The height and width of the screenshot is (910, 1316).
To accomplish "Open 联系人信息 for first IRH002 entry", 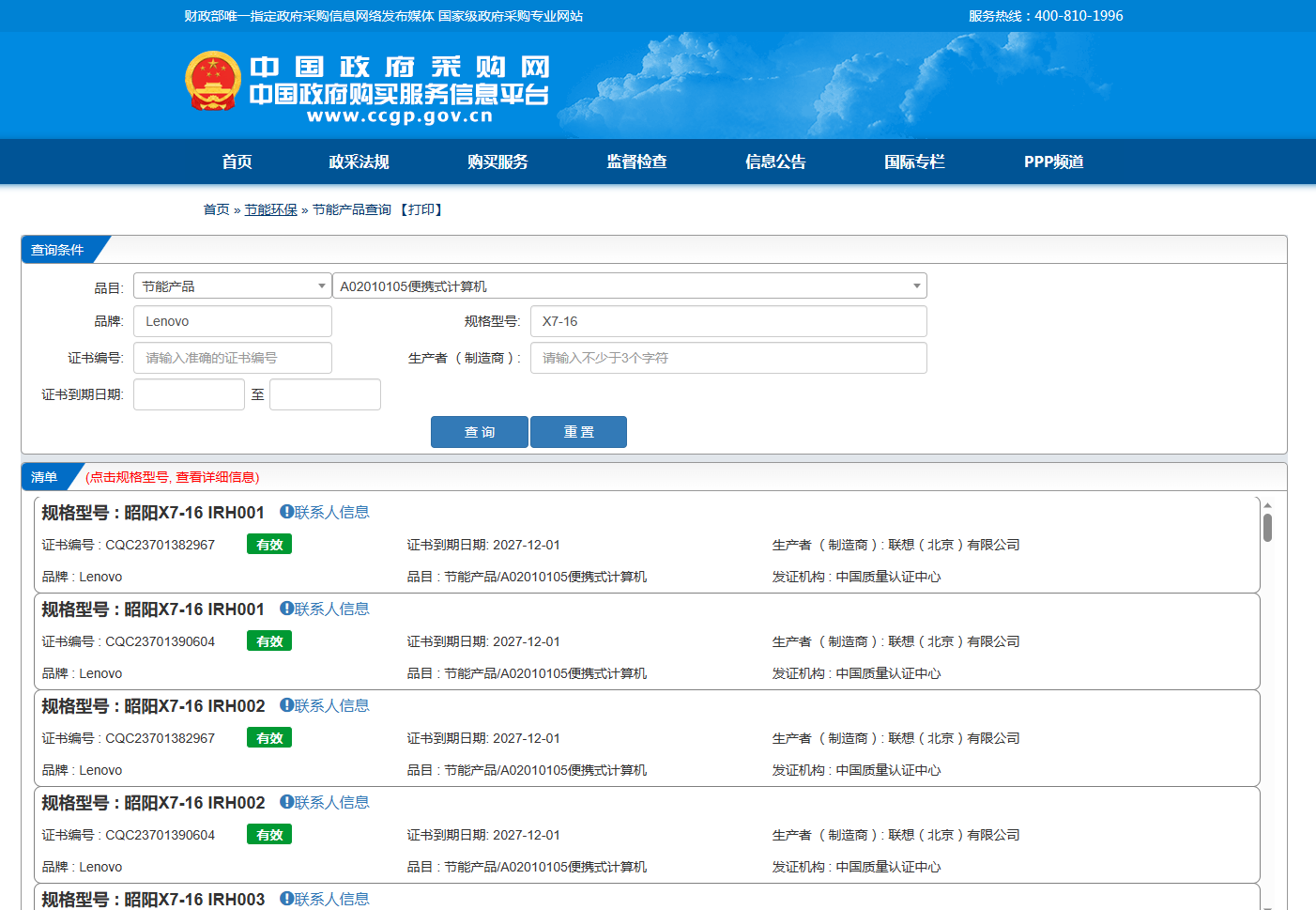I will 331,705.
